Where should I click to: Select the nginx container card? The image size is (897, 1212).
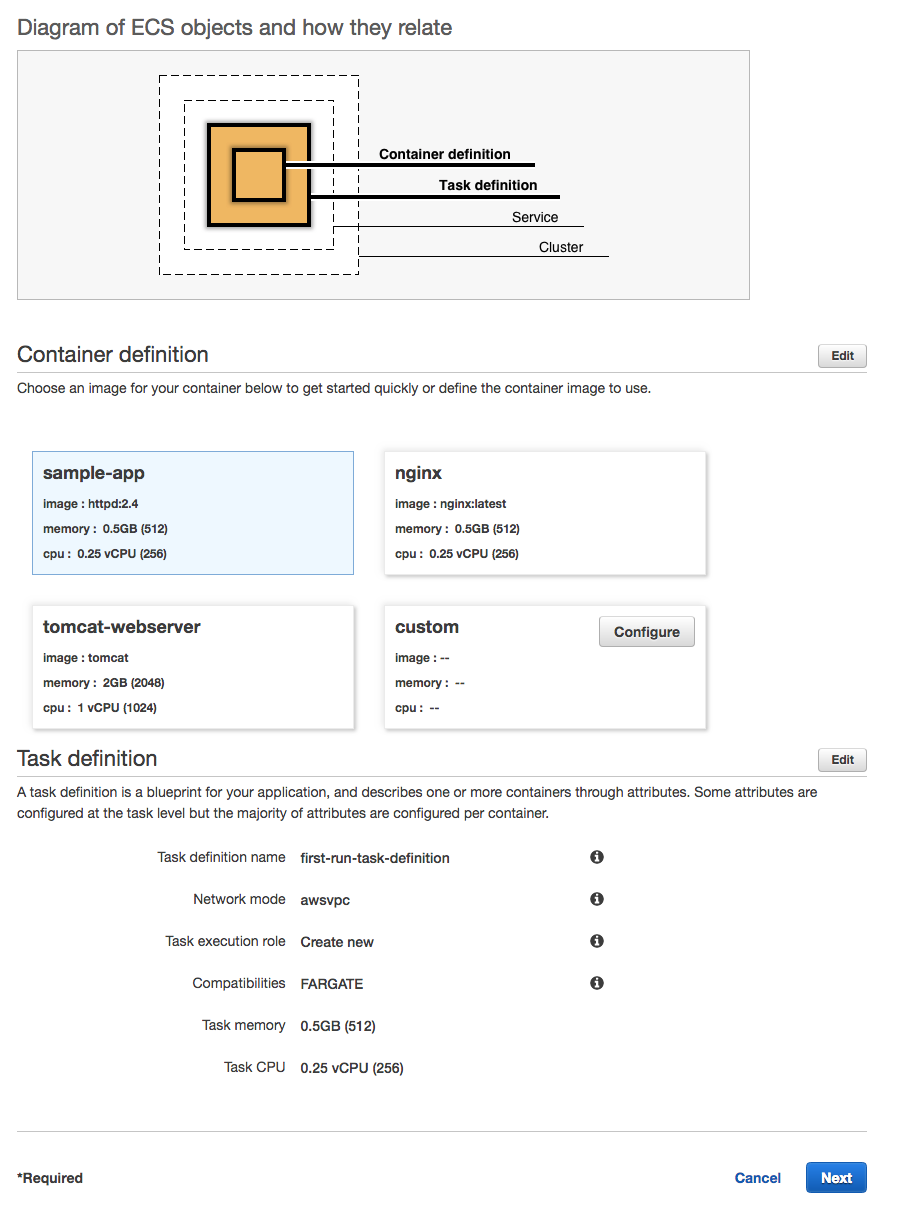(x=545, y=513)
